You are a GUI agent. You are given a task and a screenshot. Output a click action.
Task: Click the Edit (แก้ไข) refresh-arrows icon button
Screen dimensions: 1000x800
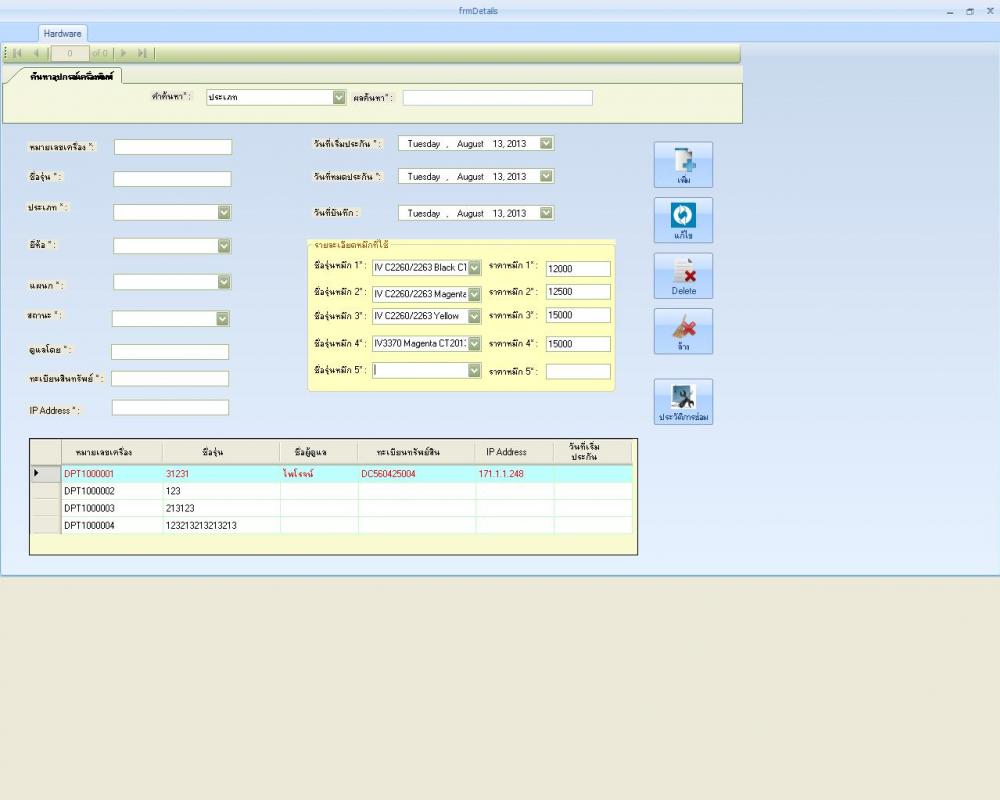pyautogui.click(x=683, y=219)
